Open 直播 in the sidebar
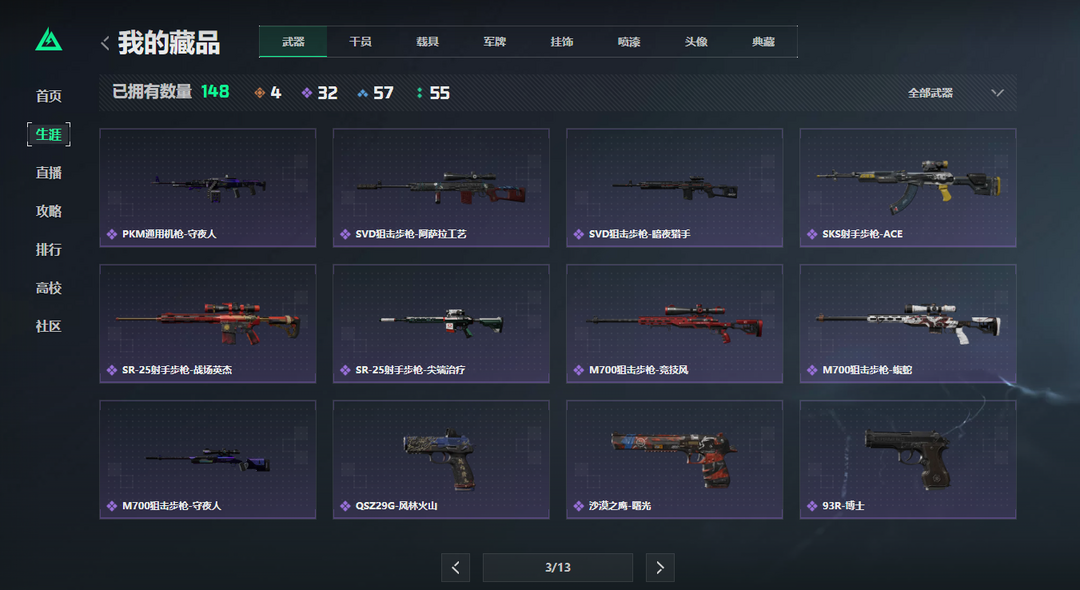This screenshot has width=1080, height=590. coord(49,173)
